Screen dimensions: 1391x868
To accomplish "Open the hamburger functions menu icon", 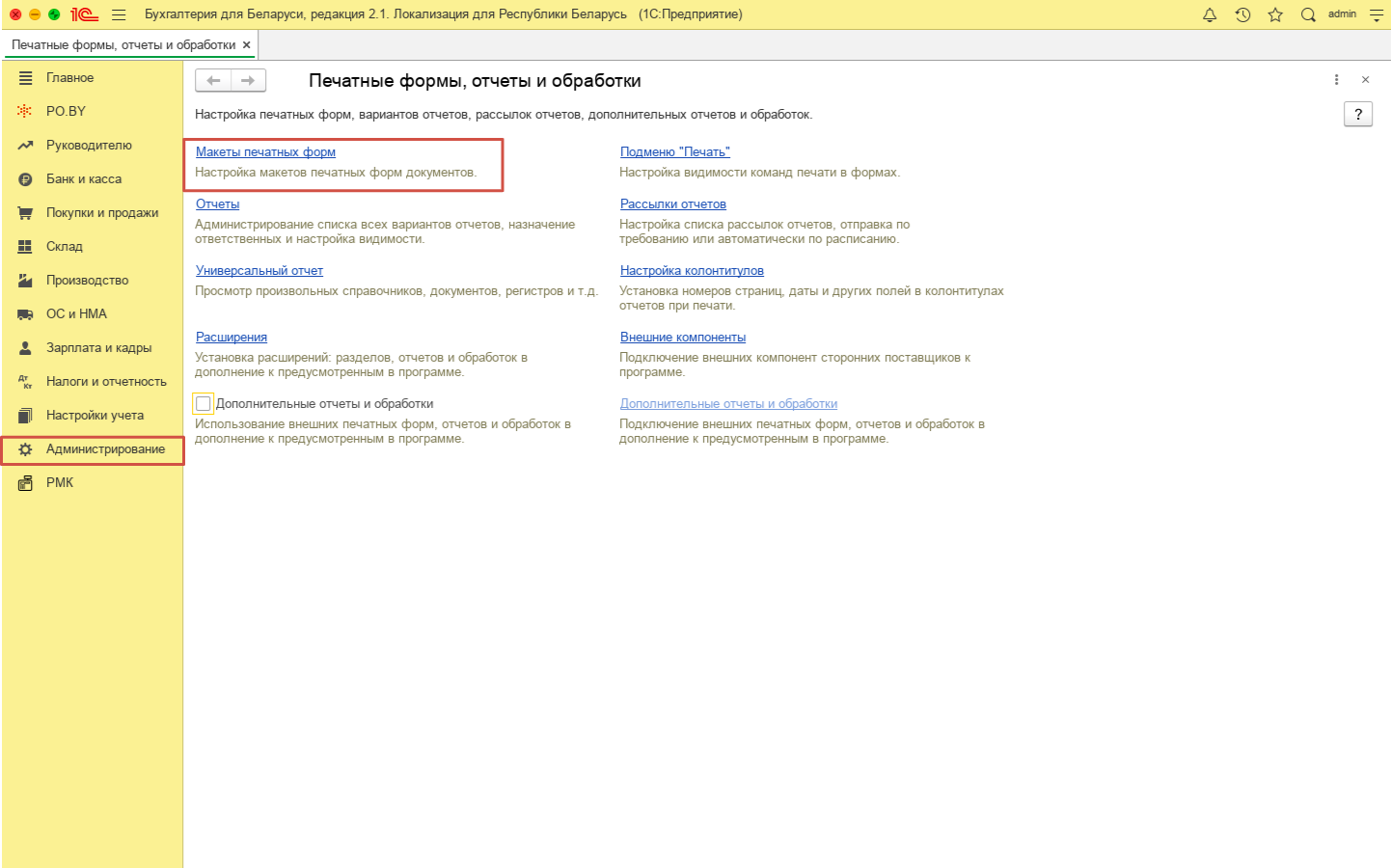I will (119, 14).
